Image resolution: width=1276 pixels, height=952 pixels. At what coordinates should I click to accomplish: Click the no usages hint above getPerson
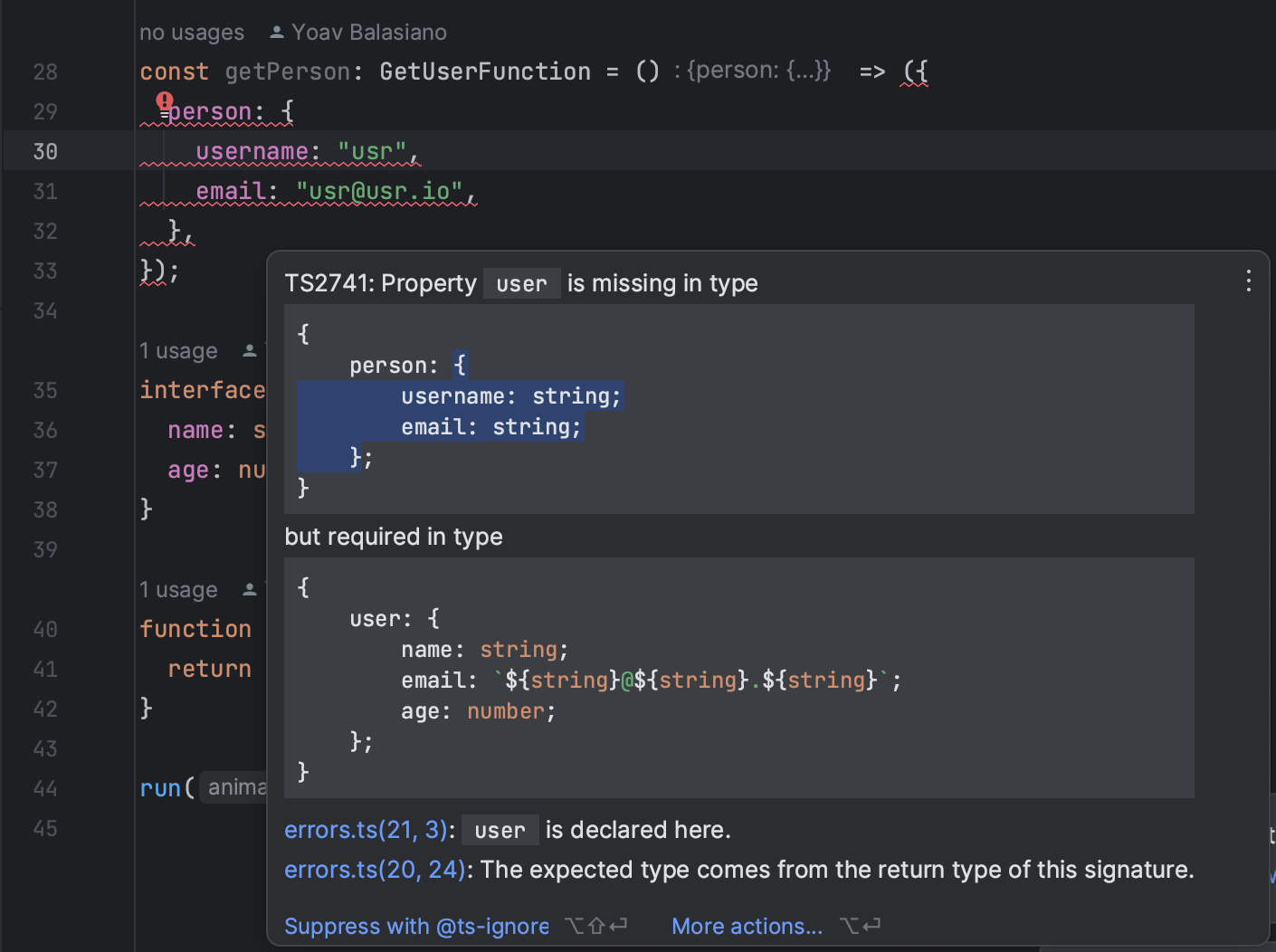point(192,32)
